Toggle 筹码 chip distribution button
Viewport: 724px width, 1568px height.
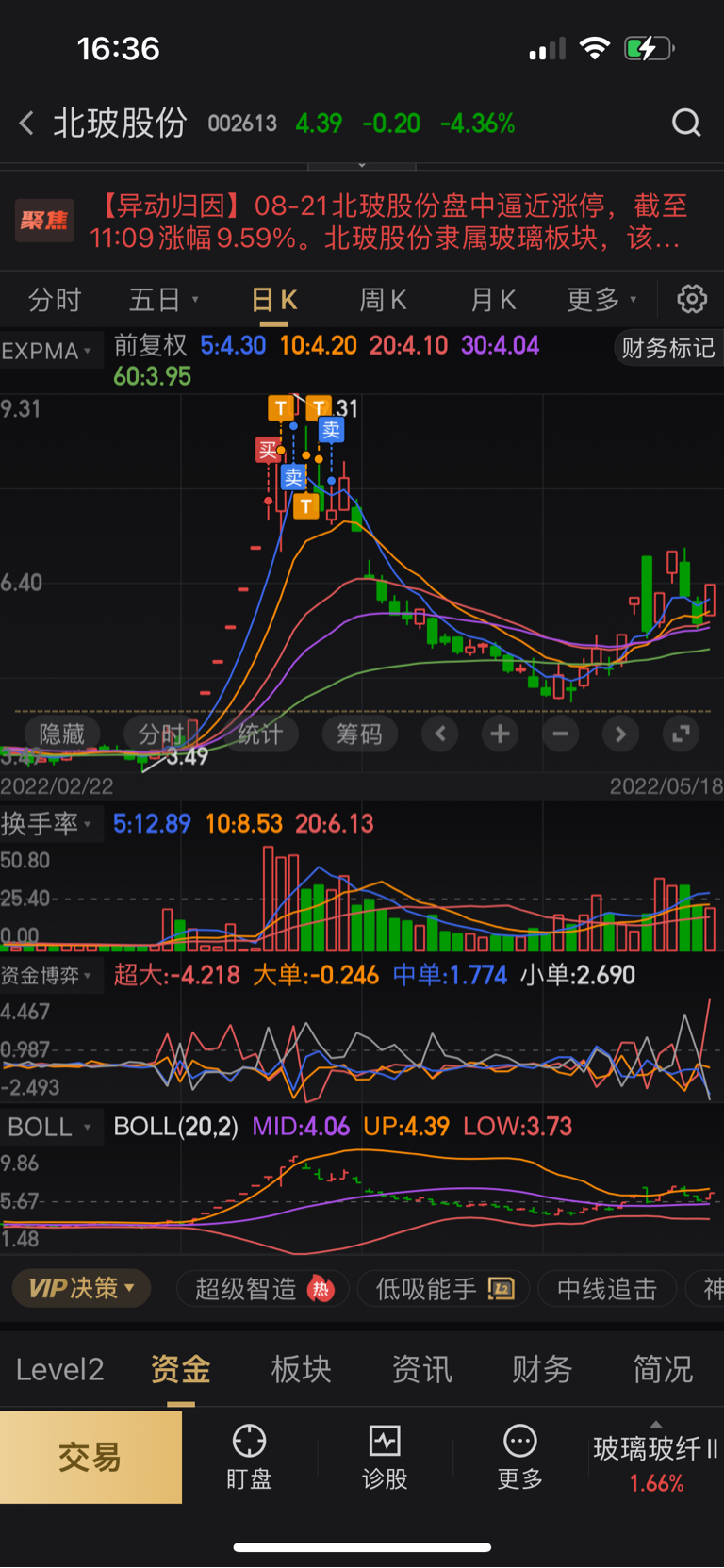[x=359, y=734]
